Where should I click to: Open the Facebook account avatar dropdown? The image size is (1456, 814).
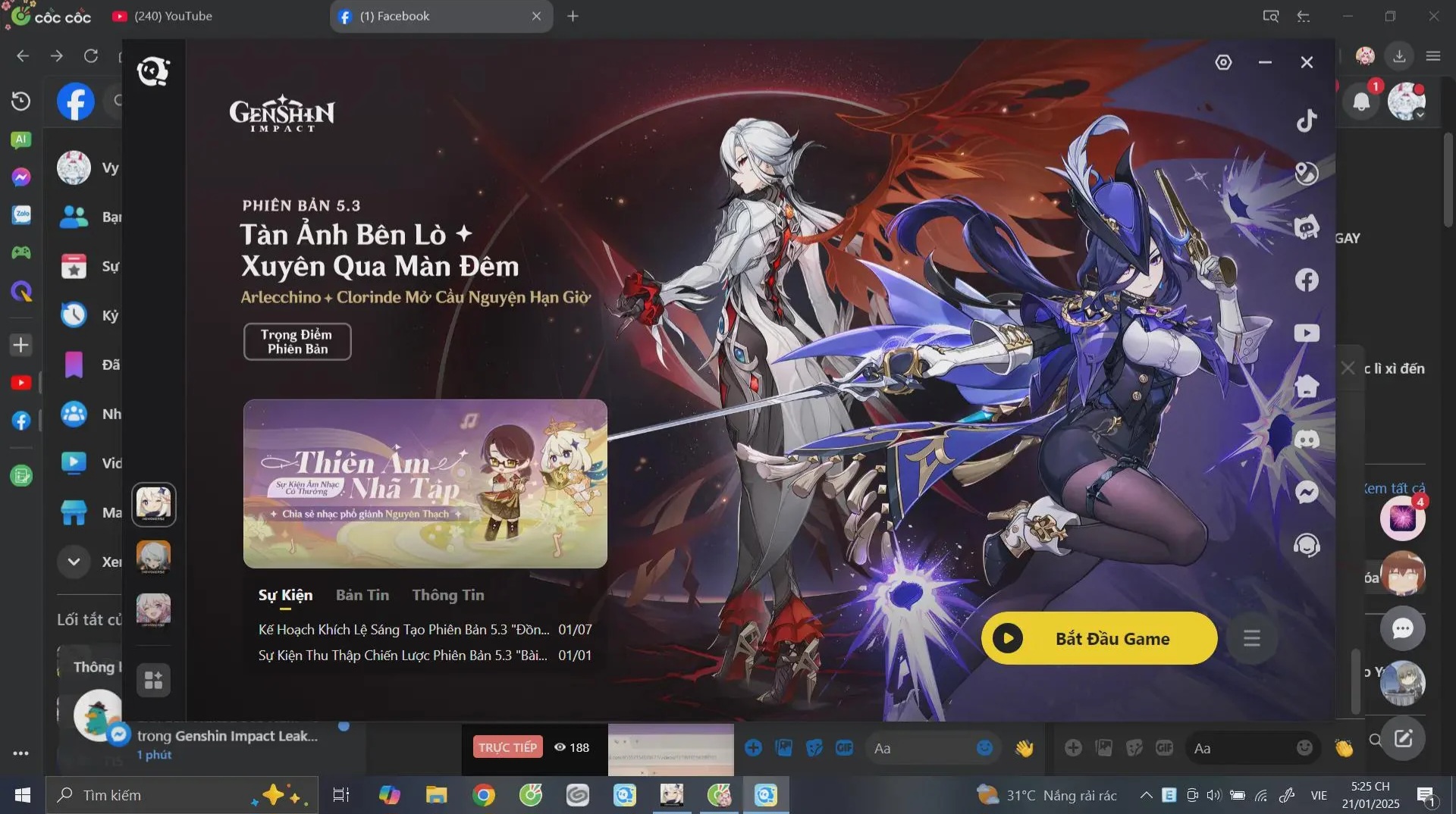[x=1407, y=102]
